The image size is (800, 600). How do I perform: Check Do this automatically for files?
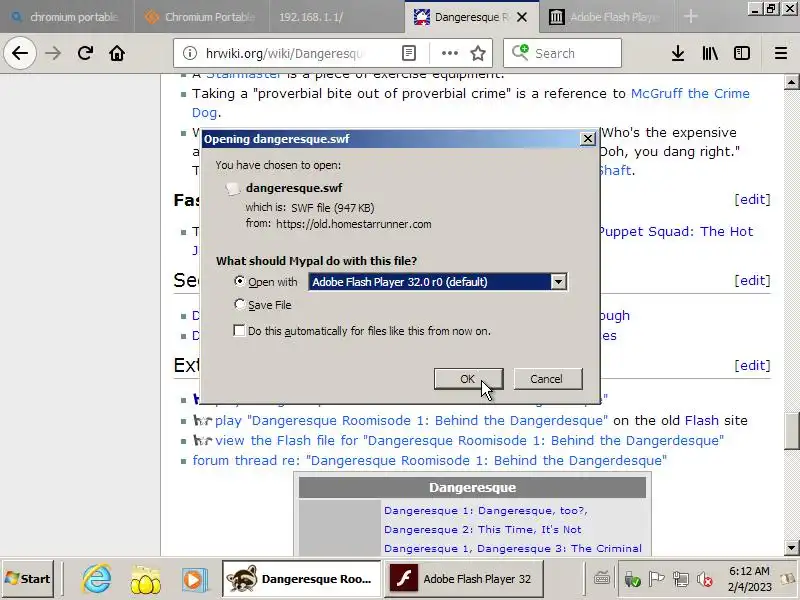point(239,331)
